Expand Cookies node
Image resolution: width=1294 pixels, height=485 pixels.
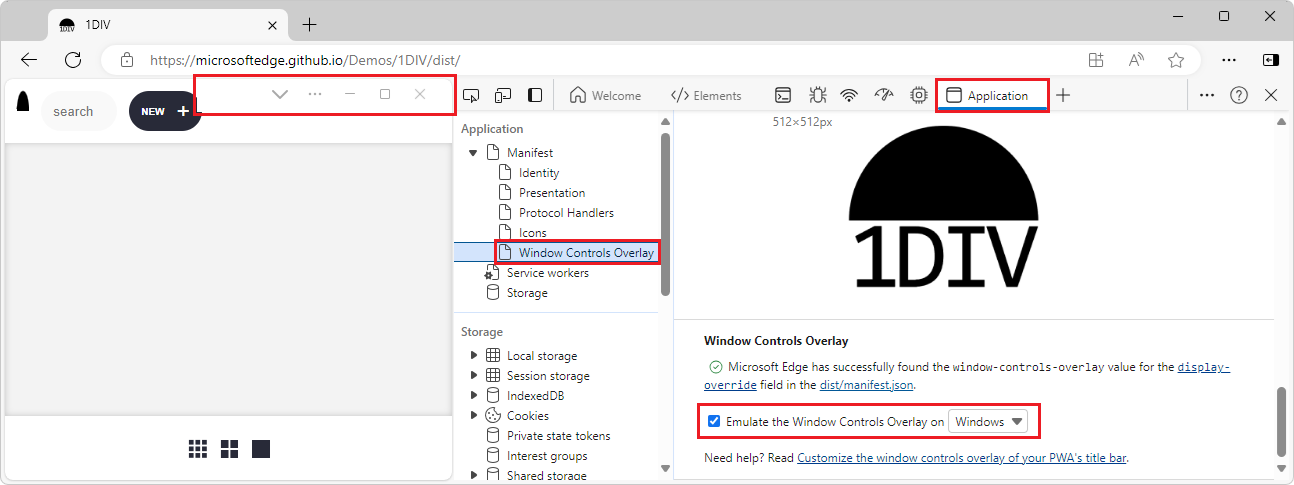474,416
